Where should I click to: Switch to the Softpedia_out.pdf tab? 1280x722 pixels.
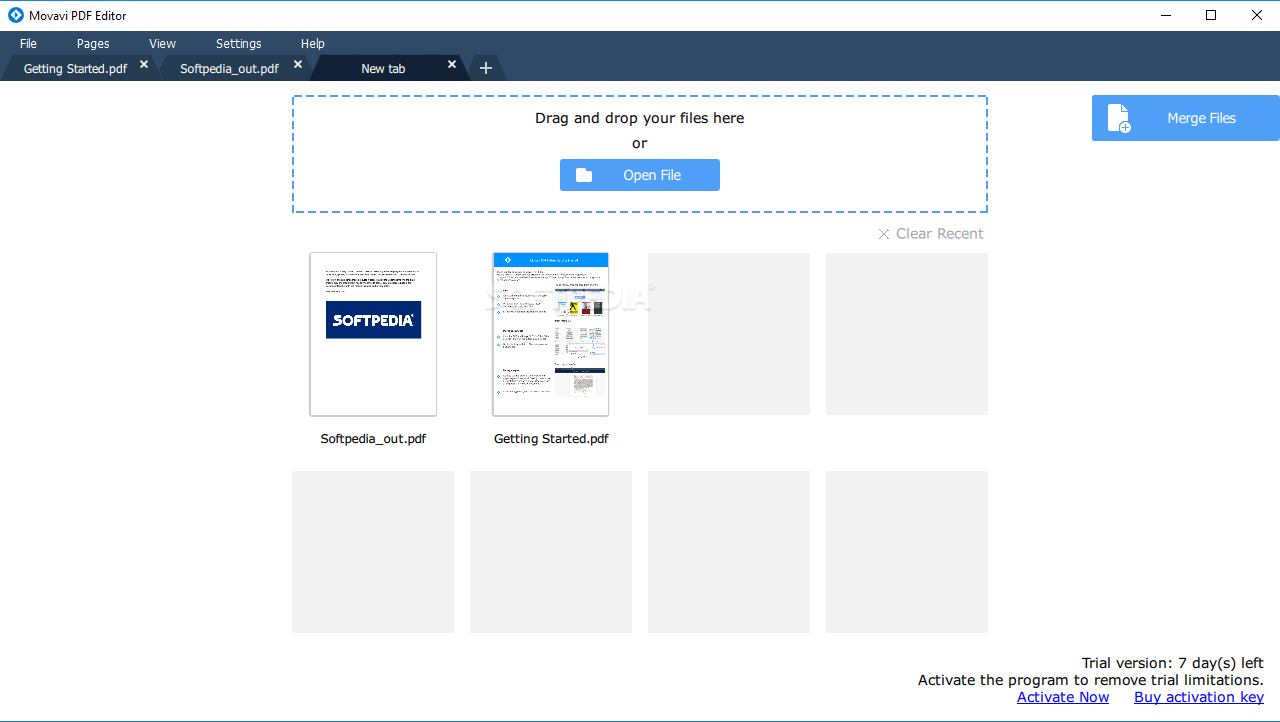click(x=229, y=69)
